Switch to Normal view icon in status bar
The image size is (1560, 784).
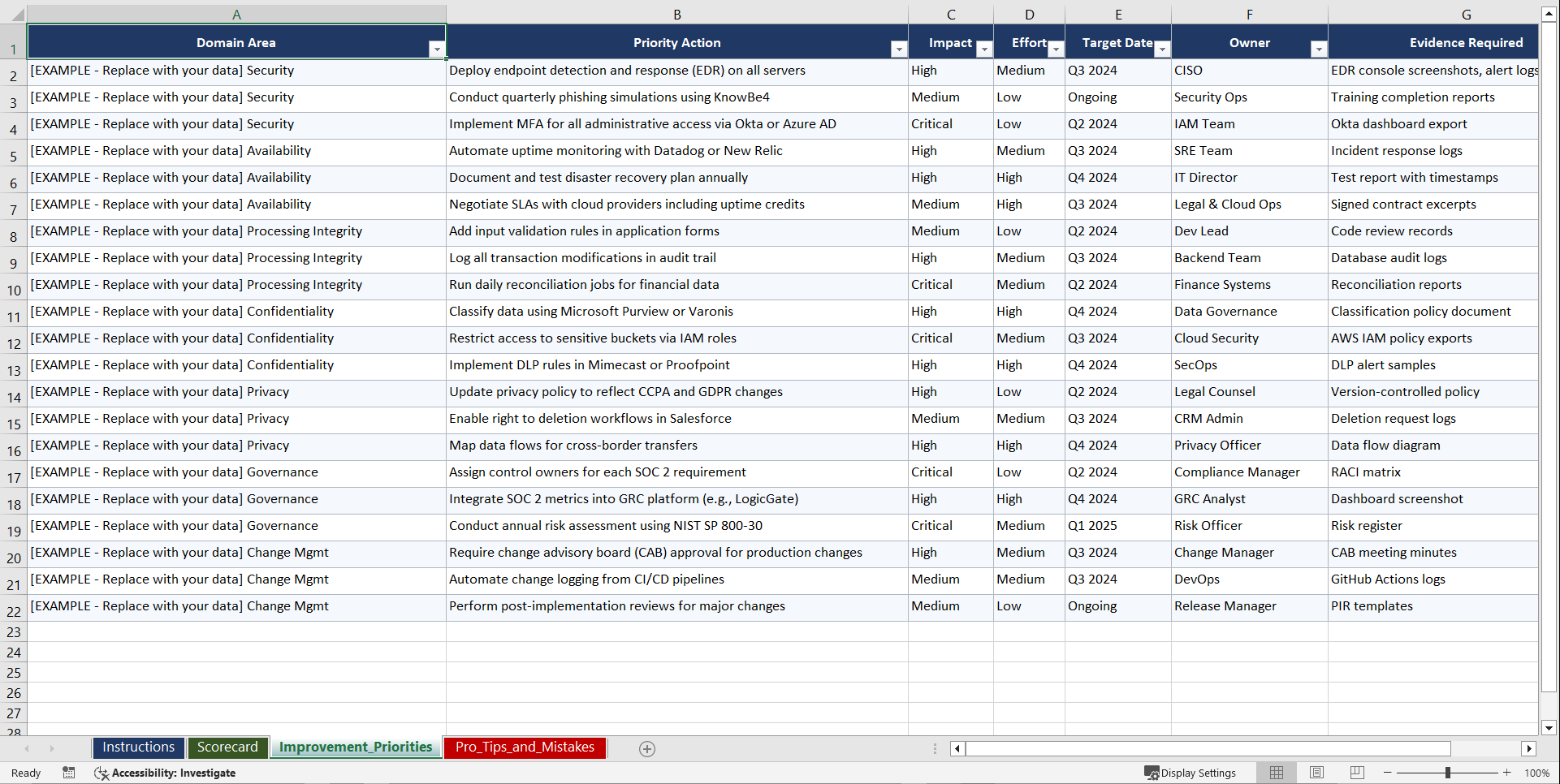[1276, 773]
